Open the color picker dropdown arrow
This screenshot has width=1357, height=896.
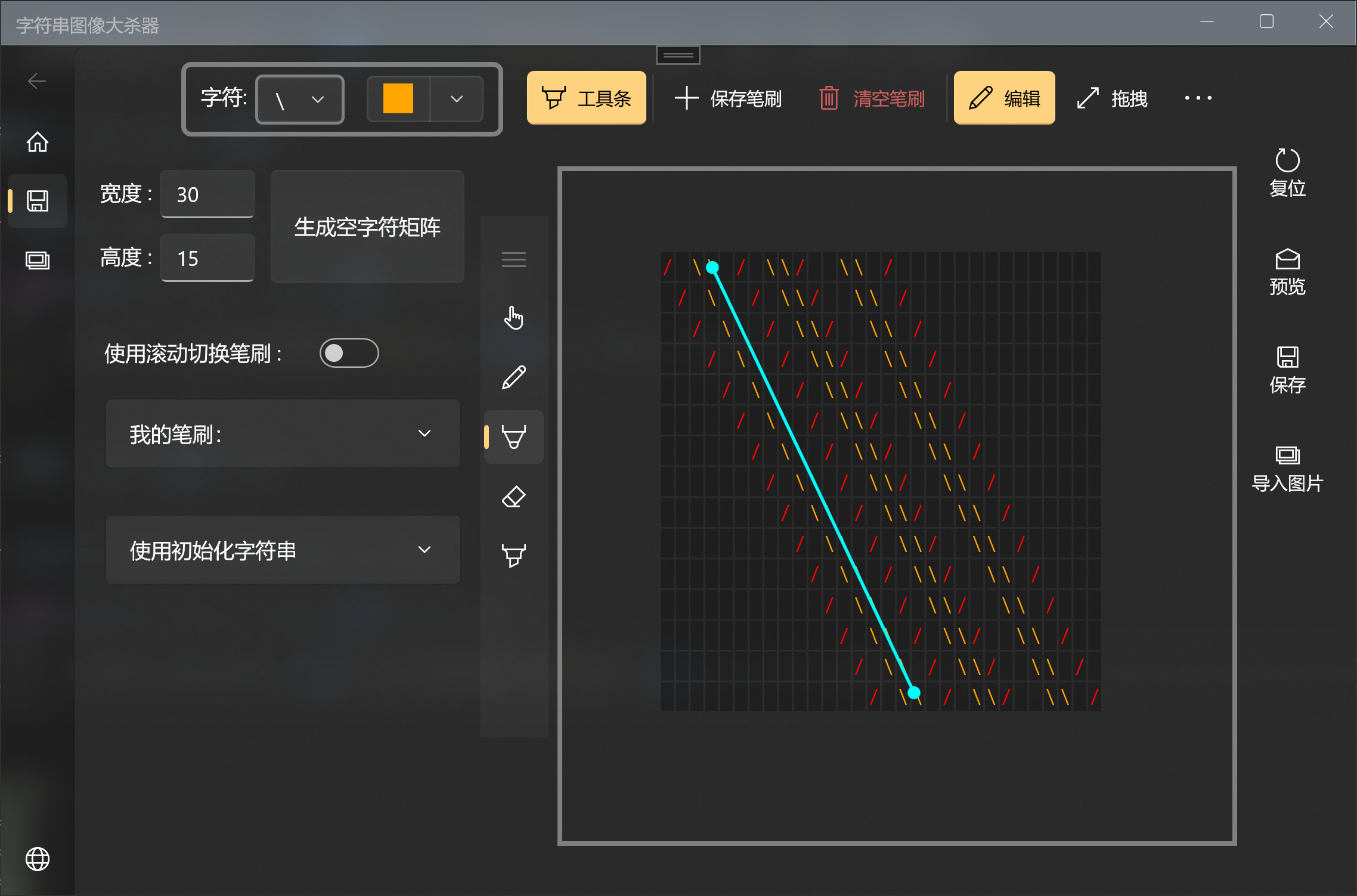457,99
